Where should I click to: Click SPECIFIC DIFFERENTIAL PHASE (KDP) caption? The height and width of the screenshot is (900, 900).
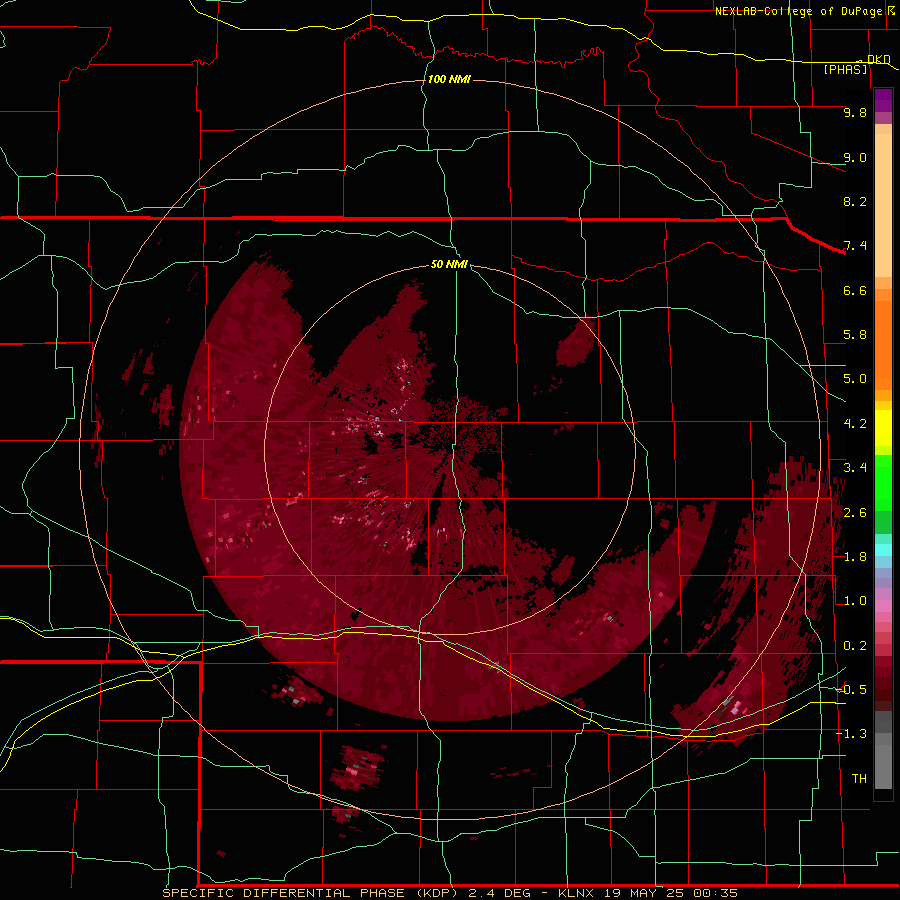coord(310,893)
